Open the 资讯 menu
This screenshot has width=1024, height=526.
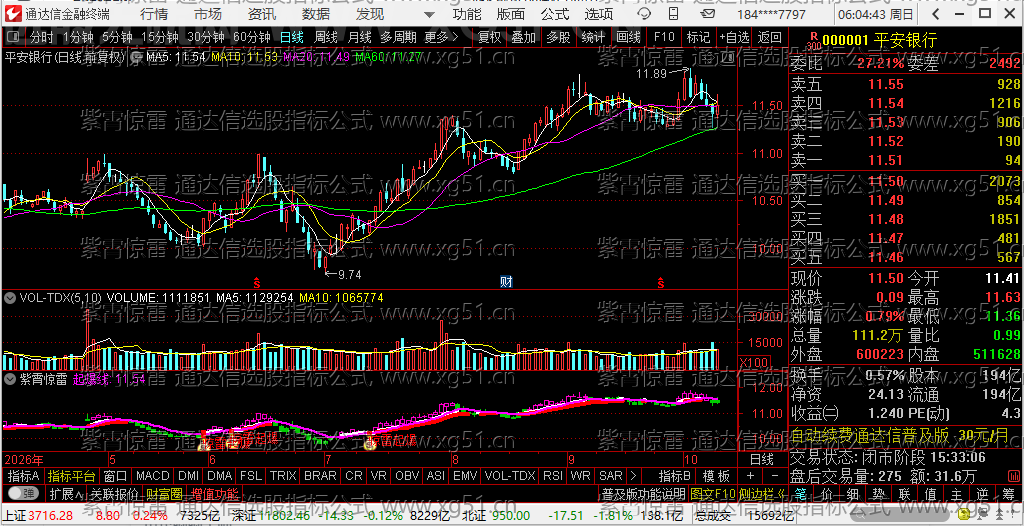click(261, 14)
